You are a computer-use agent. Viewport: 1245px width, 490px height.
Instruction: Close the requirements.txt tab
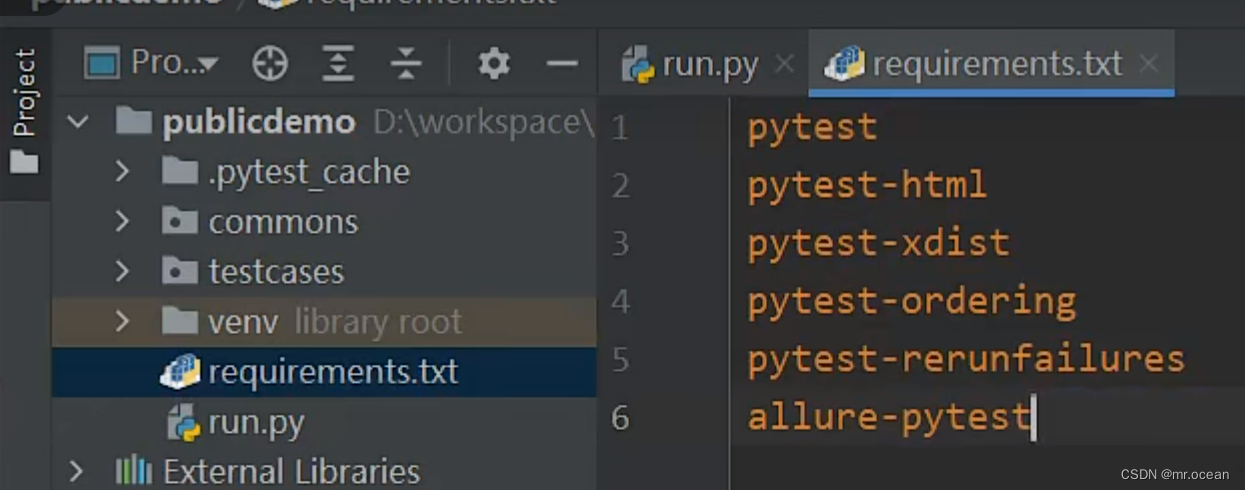1149,64
